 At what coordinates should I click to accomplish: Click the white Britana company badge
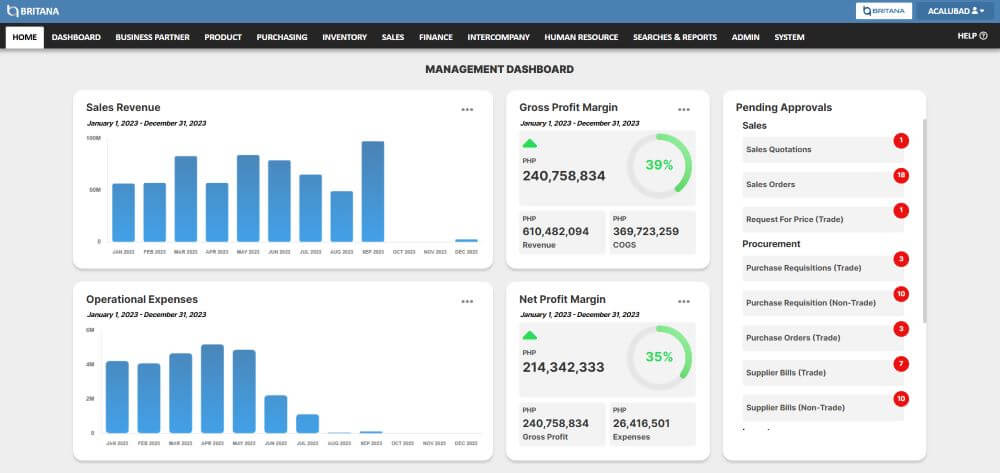[884, 11]
